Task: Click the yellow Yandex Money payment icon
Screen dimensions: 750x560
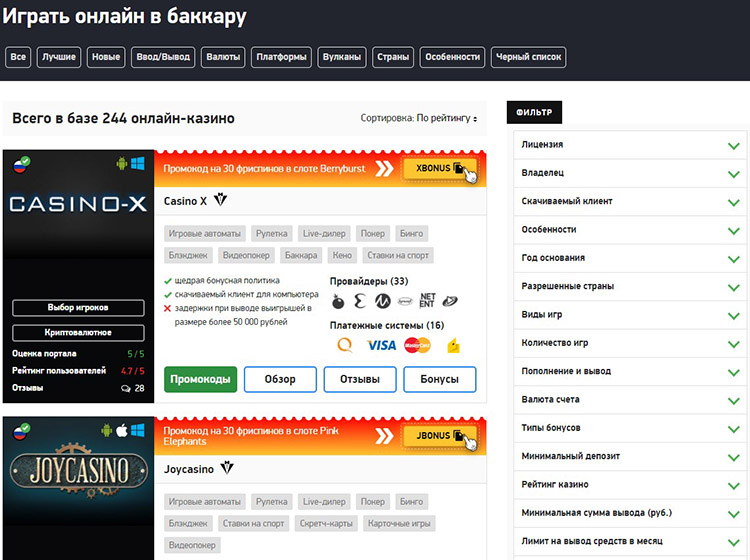Action: coord(453,345)
